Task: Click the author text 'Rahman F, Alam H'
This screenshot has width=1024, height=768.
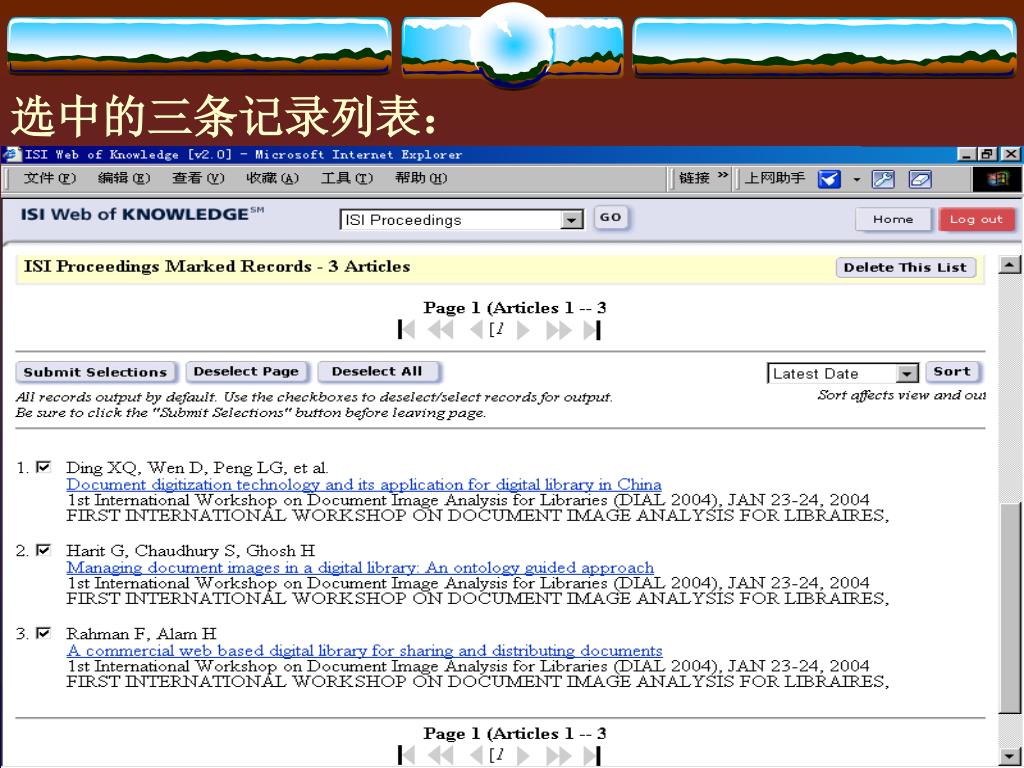Action: pyautogui.click(x=141, y=633)
